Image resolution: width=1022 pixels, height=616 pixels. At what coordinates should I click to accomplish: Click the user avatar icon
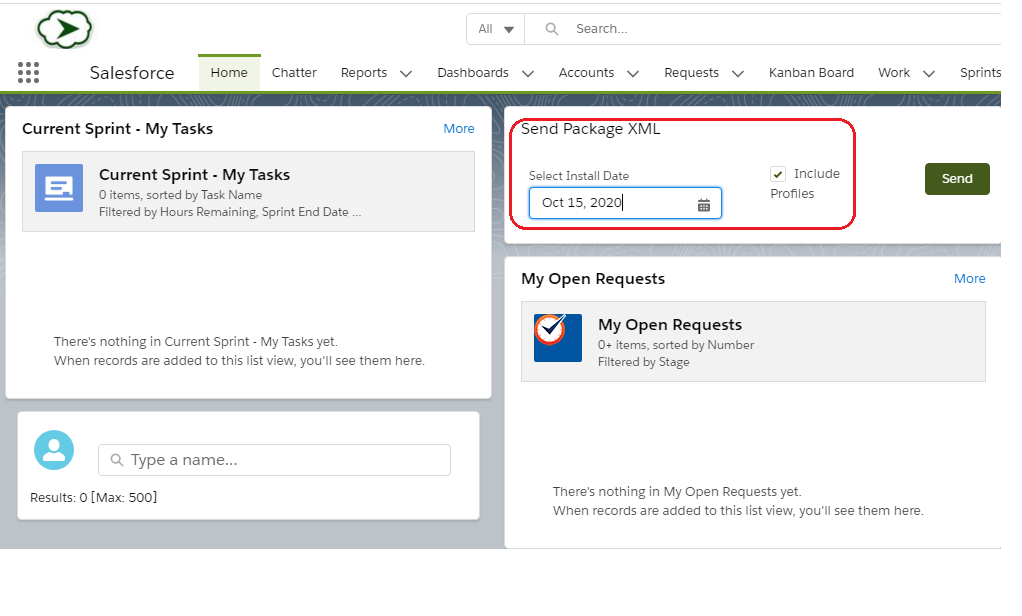click(x=54, y=450)
